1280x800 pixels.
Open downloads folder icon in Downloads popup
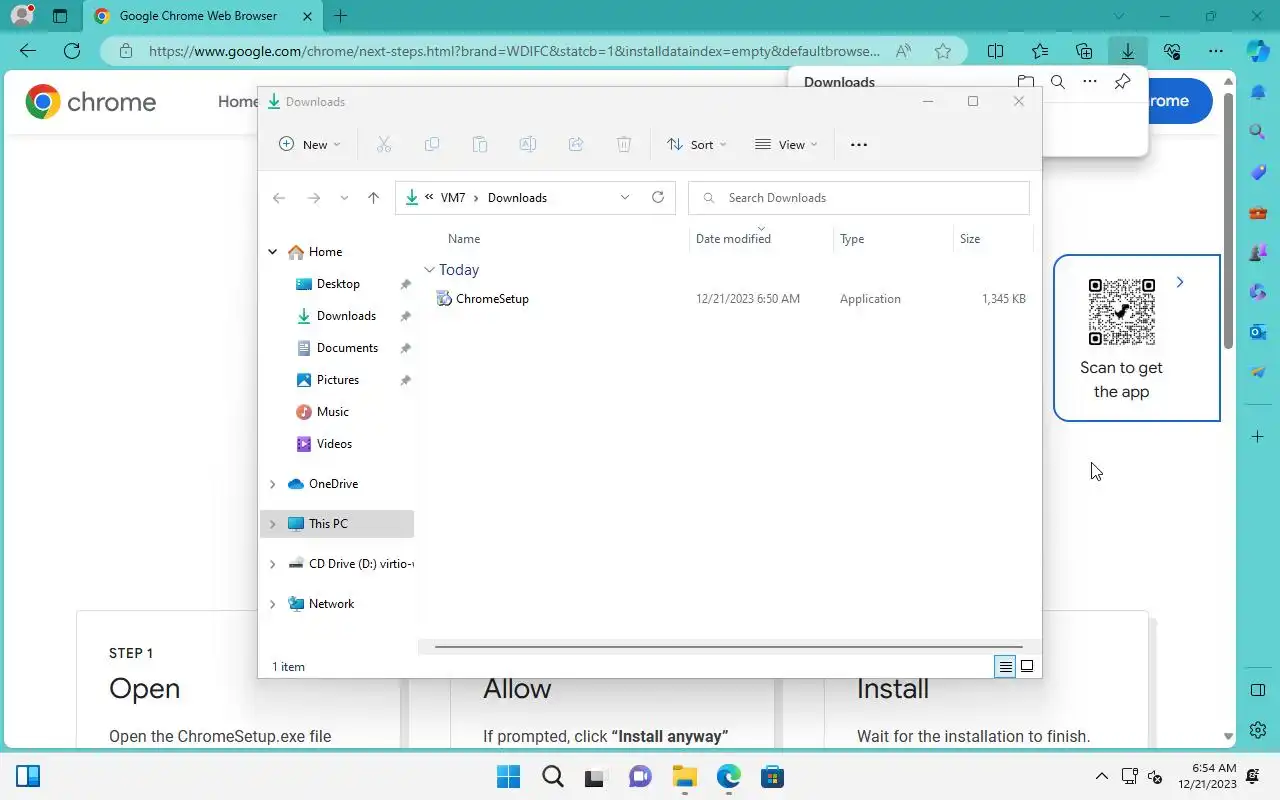(x=1026, y=82)
